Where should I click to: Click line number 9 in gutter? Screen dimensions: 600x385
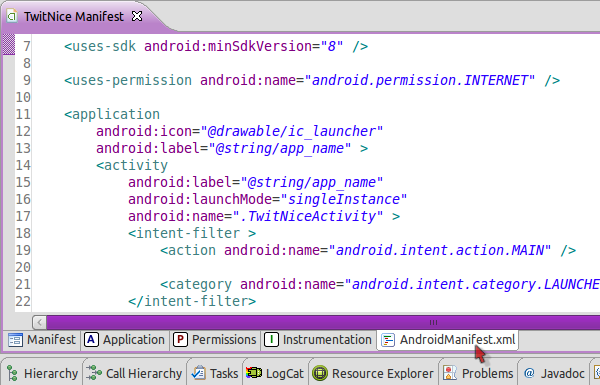click(26, 80)
